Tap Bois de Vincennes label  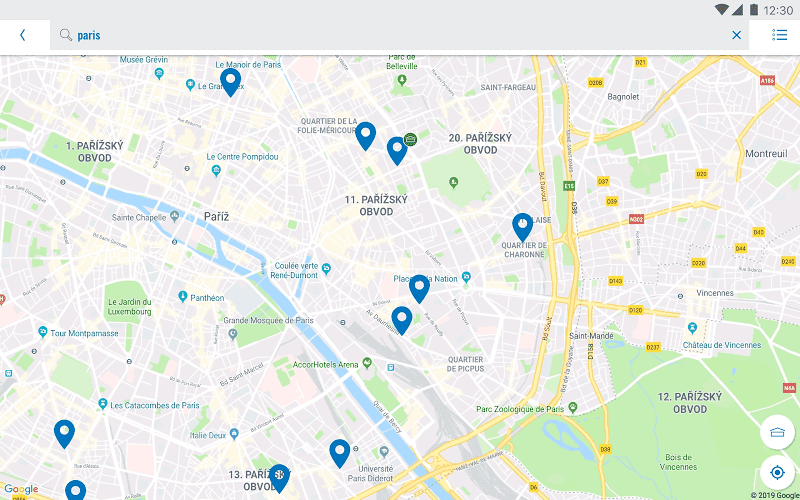click(679, 462)
